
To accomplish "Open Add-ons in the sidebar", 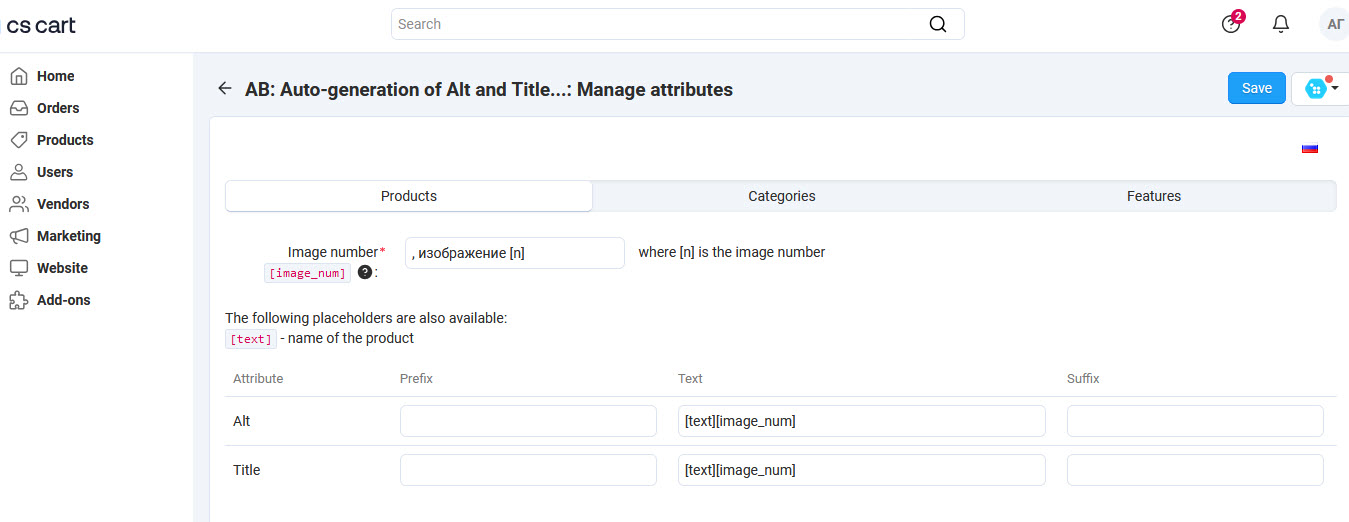I will [x=63, y=300].
